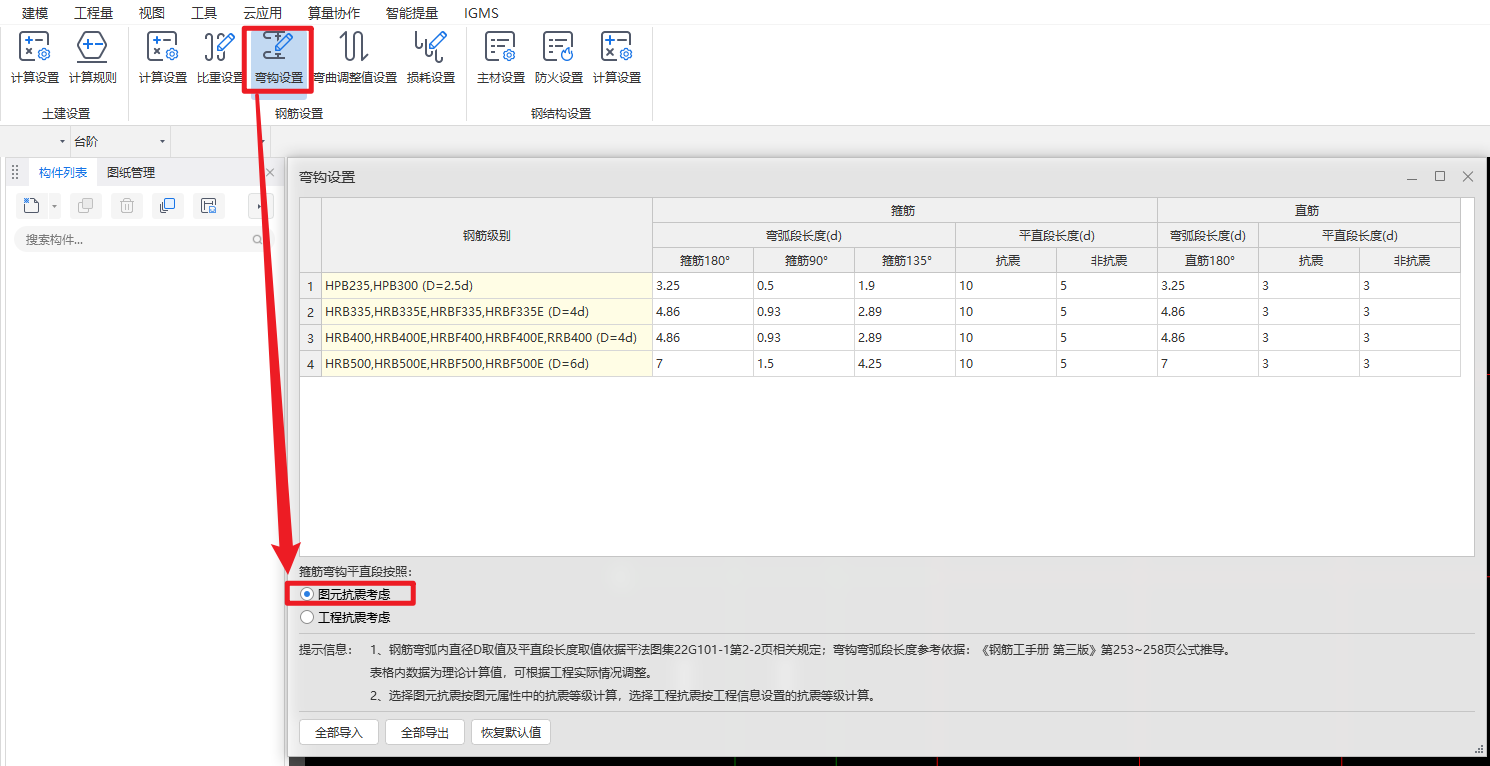Open the IGMS menu tab
This screenshot has width=1490, height=766.
[x=481, y=13]
